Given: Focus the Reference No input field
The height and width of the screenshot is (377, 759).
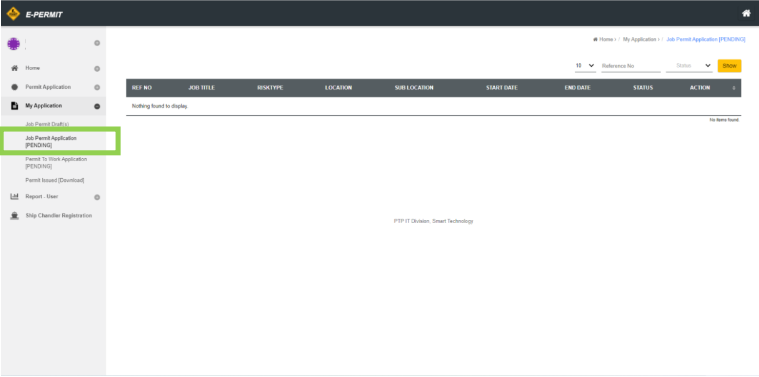Looking at the screenshot, I should 631,66.
